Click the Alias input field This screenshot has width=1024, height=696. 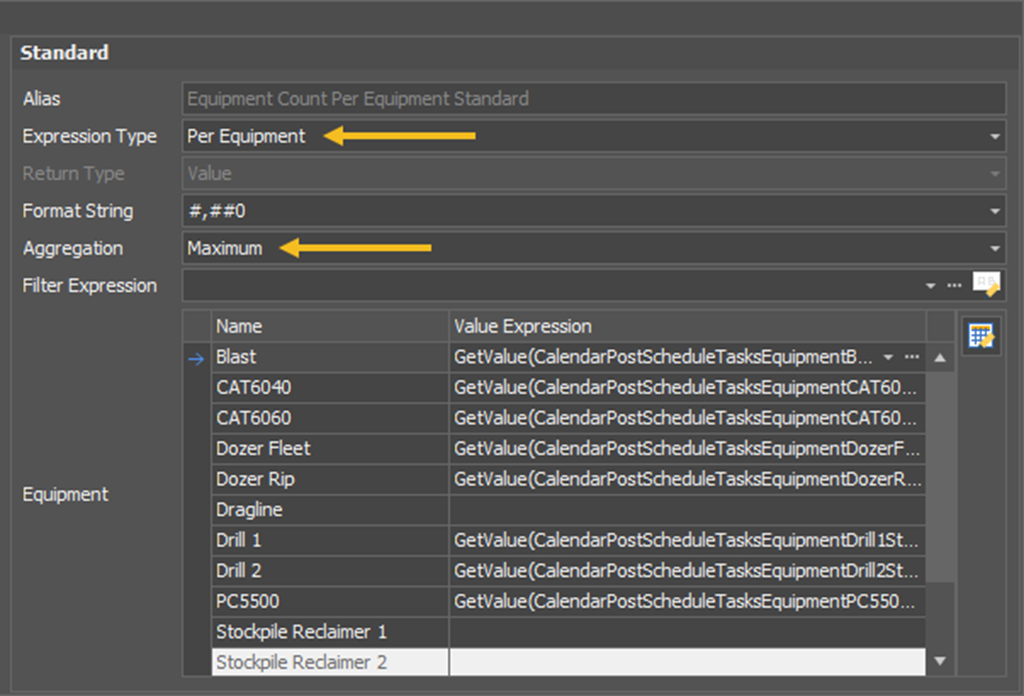[594, 99]
